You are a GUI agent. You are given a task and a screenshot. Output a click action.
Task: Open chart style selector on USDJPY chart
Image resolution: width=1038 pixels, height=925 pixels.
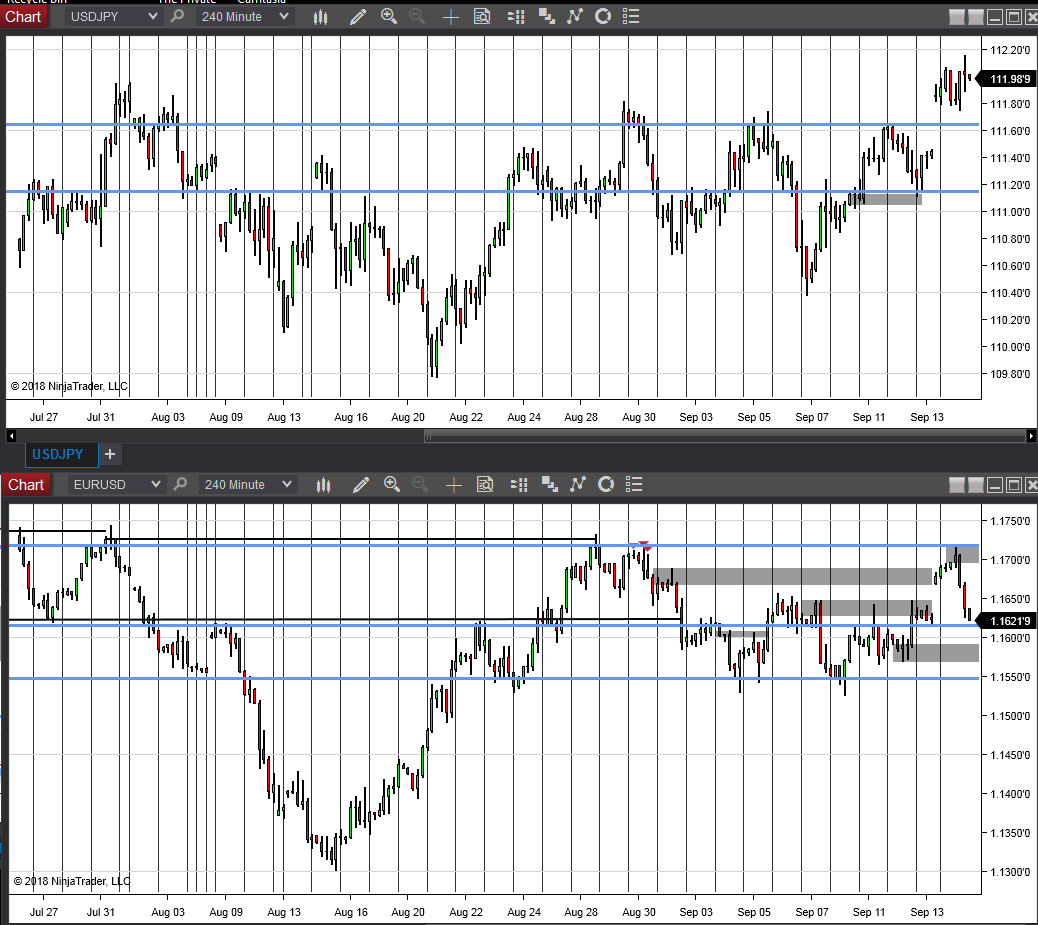pos(320,17)
